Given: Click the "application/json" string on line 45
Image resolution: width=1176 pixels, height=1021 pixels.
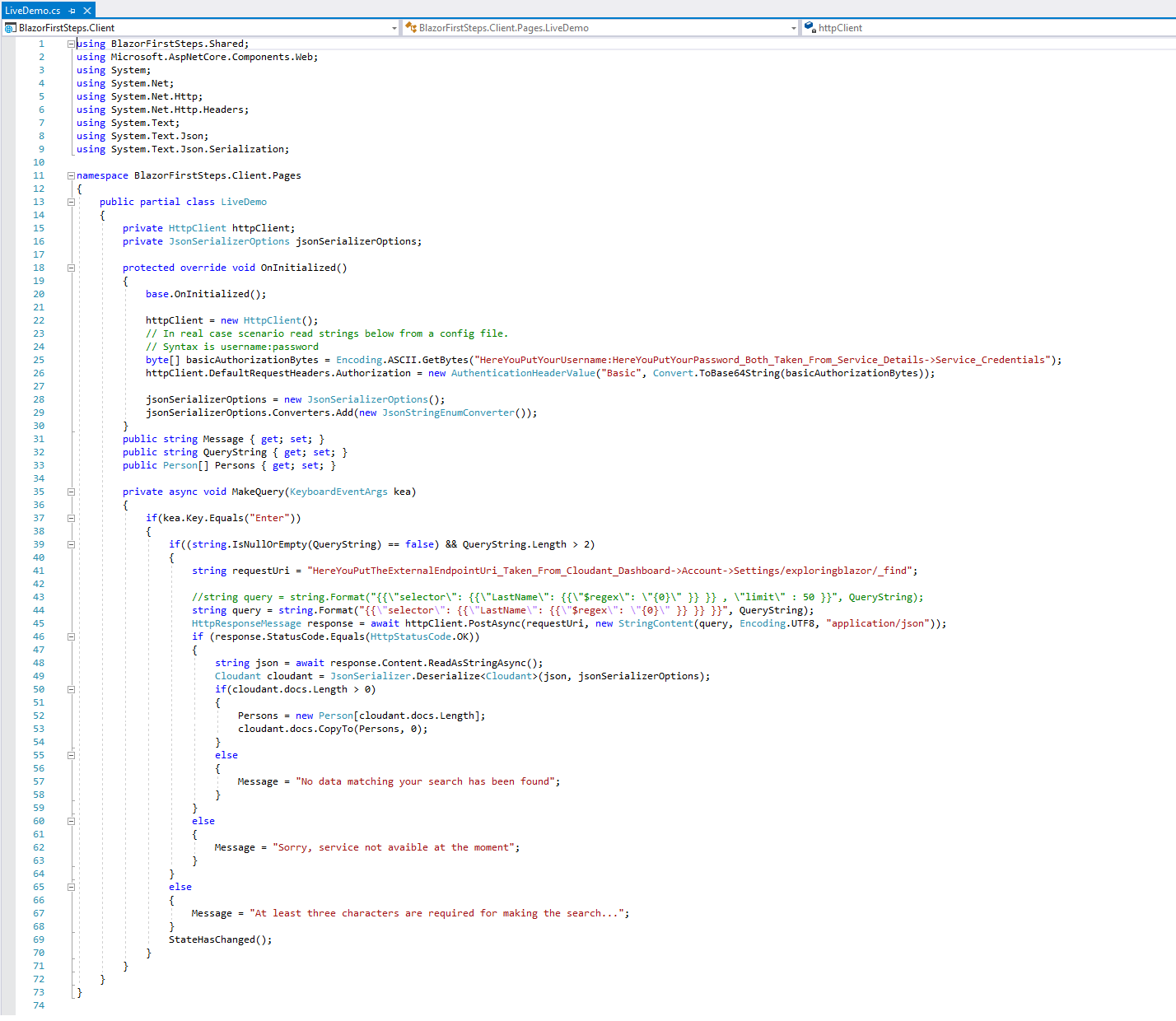Looking at the screenshot, I should 878,623.
